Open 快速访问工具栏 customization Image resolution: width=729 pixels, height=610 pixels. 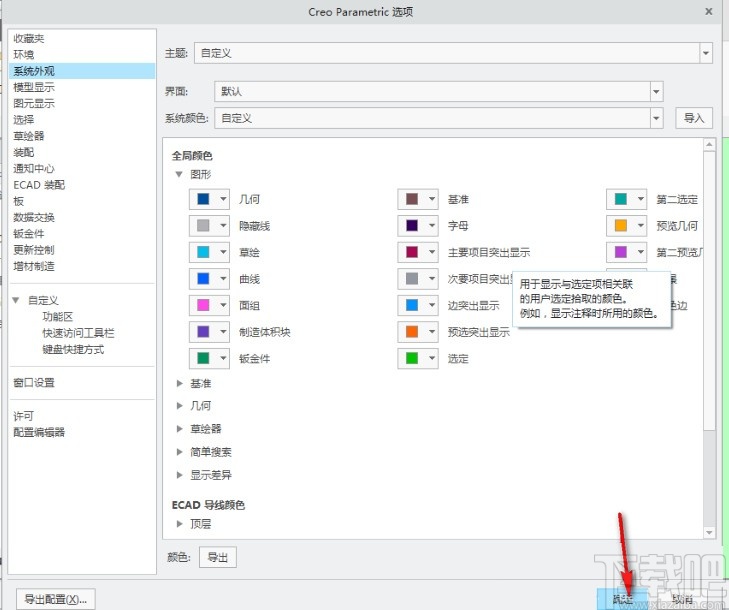tap(78, 333)
